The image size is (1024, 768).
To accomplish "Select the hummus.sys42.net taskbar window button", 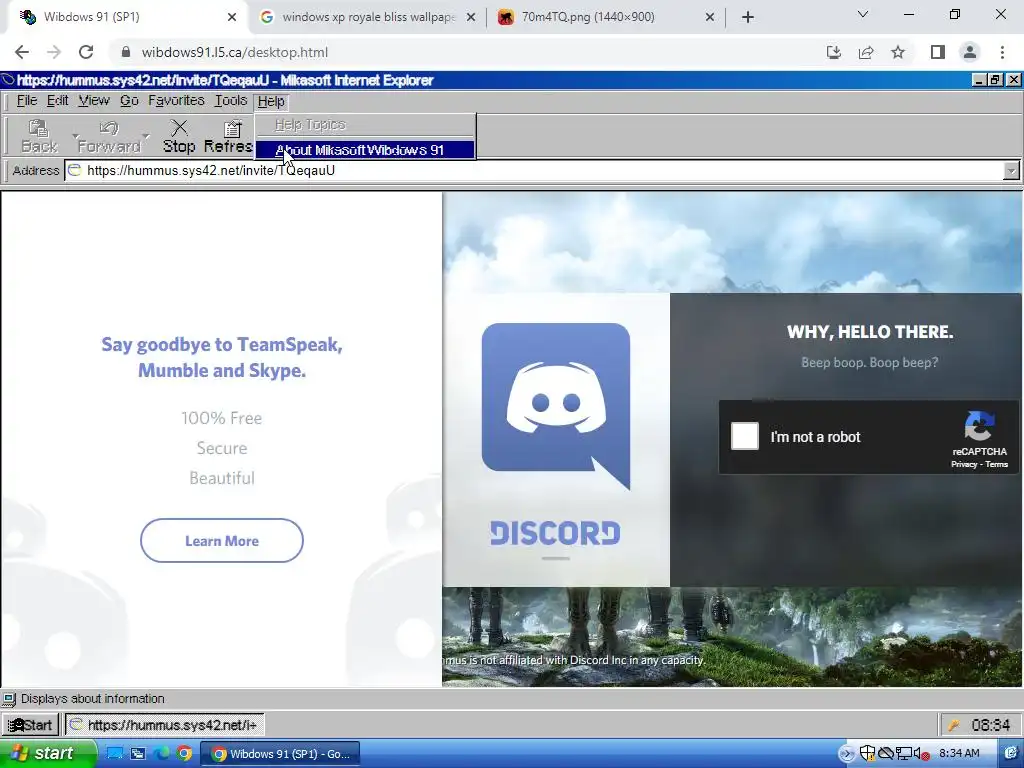I will coord(165,725).
